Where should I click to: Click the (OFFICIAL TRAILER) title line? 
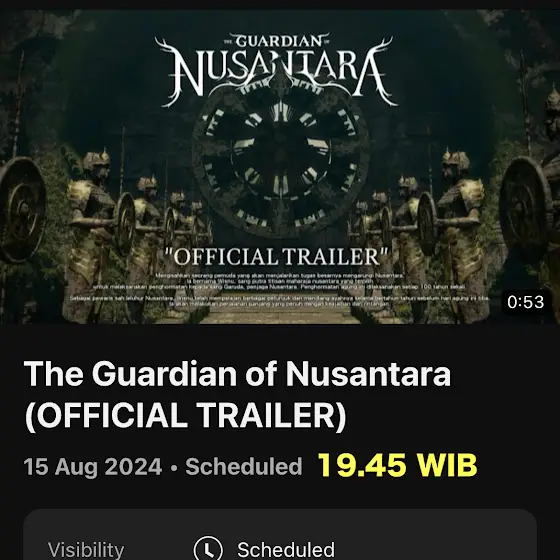pyautogui.click(x=185, y=415)
